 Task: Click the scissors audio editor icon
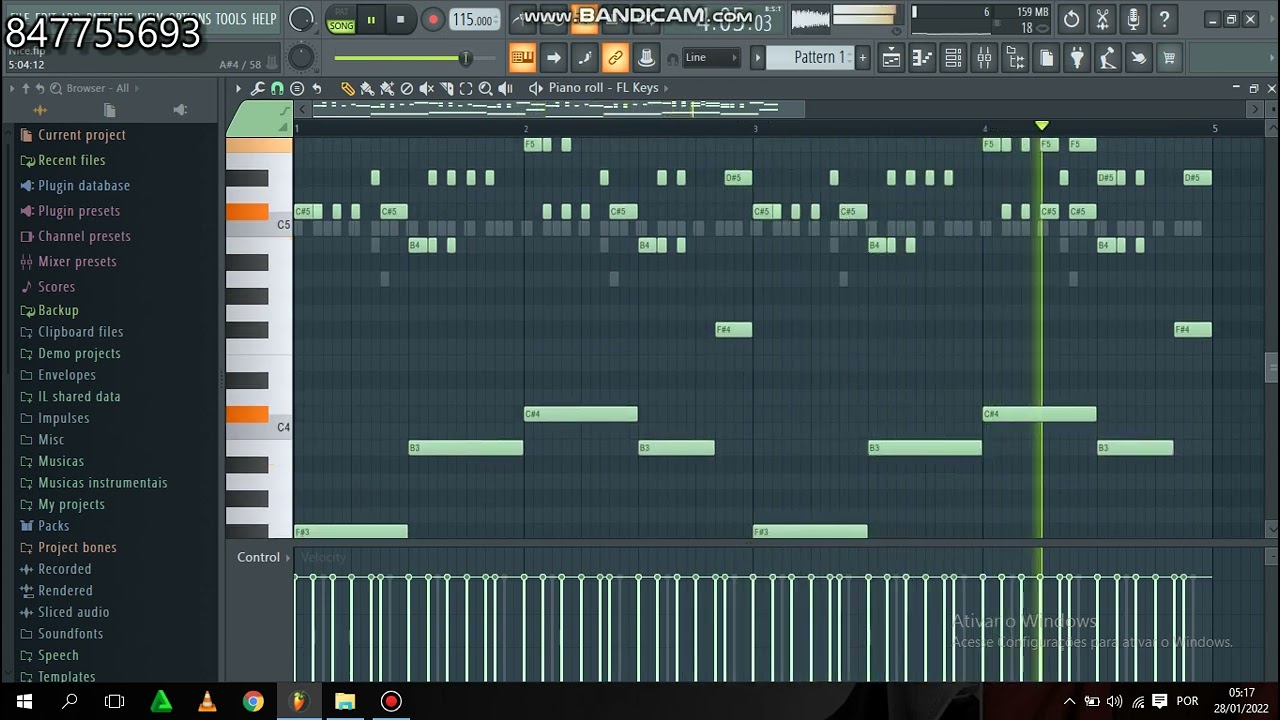(x=1102, y=18)
